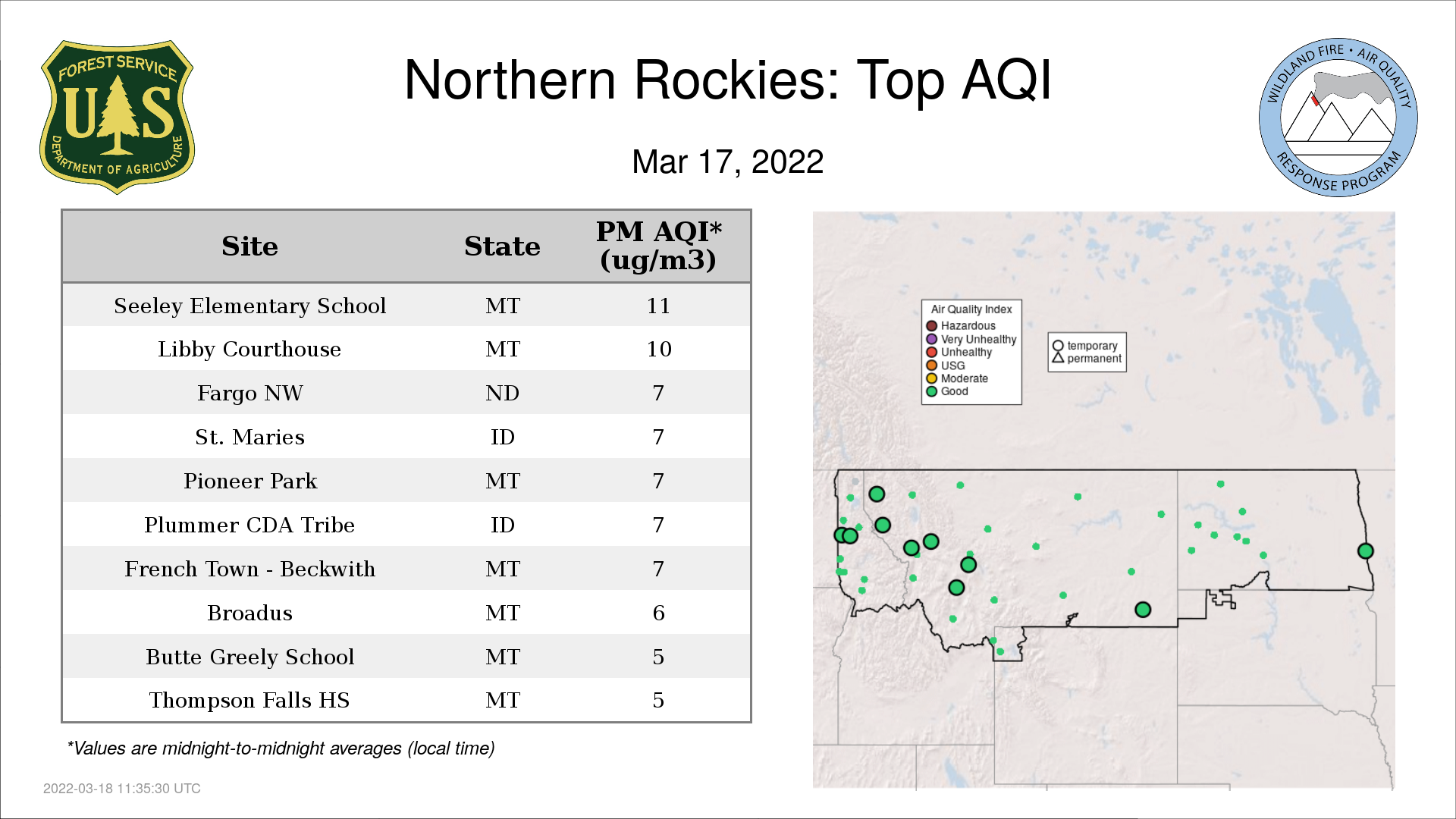The height and width of the screenshot is (819, 1456).
Task: Click the USG orange legend dot
Action: pos(932,366)
